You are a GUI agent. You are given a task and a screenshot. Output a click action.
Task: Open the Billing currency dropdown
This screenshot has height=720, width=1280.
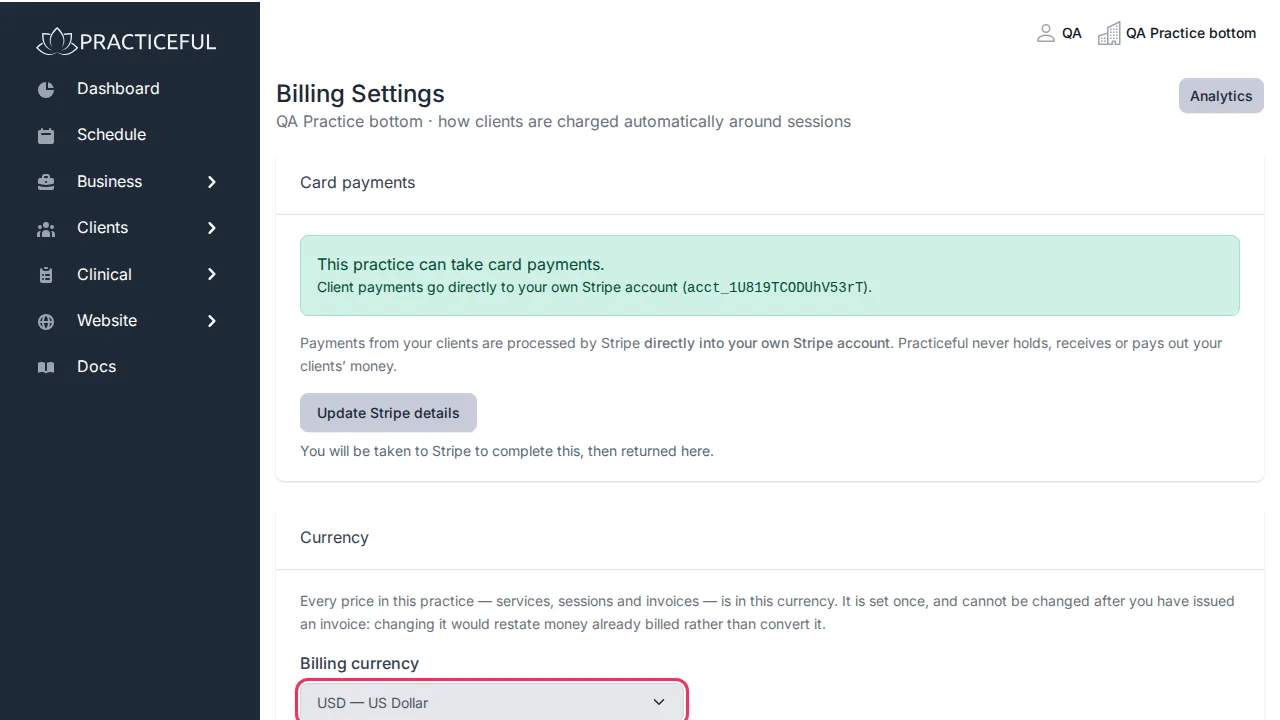click(x=492, y=701)
